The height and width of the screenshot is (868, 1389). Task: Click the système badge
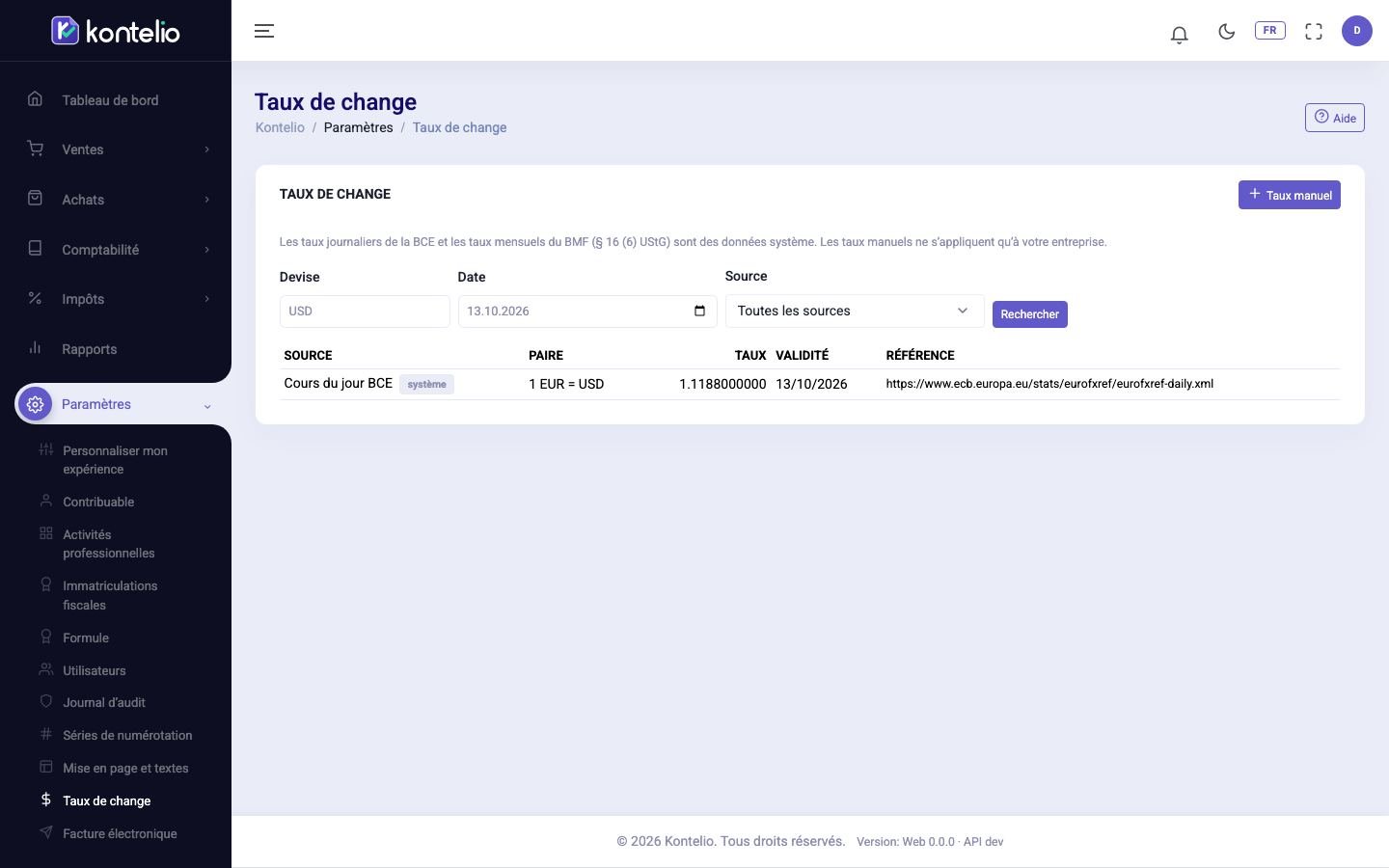pos(426,384)
